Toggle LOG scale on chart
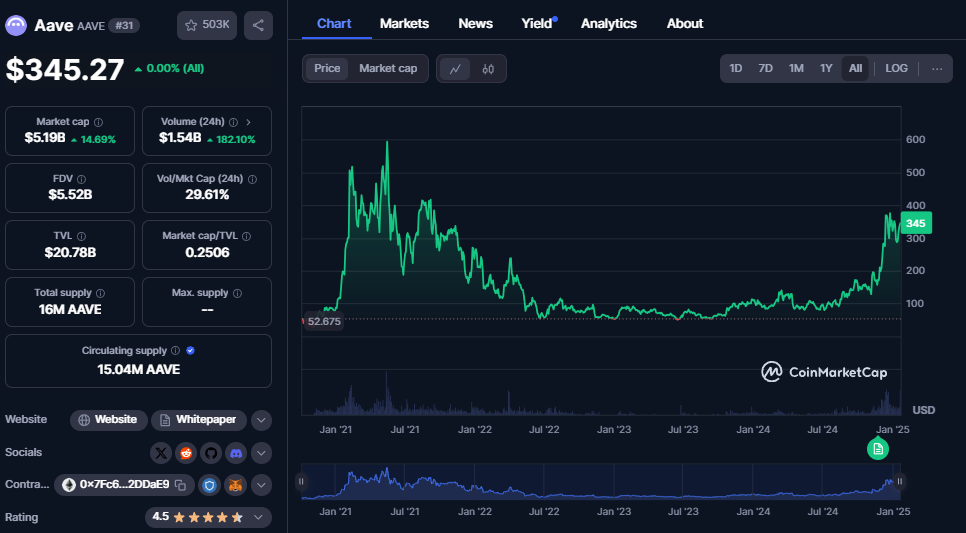Screen dimensions: 966x533 (896, 68)
